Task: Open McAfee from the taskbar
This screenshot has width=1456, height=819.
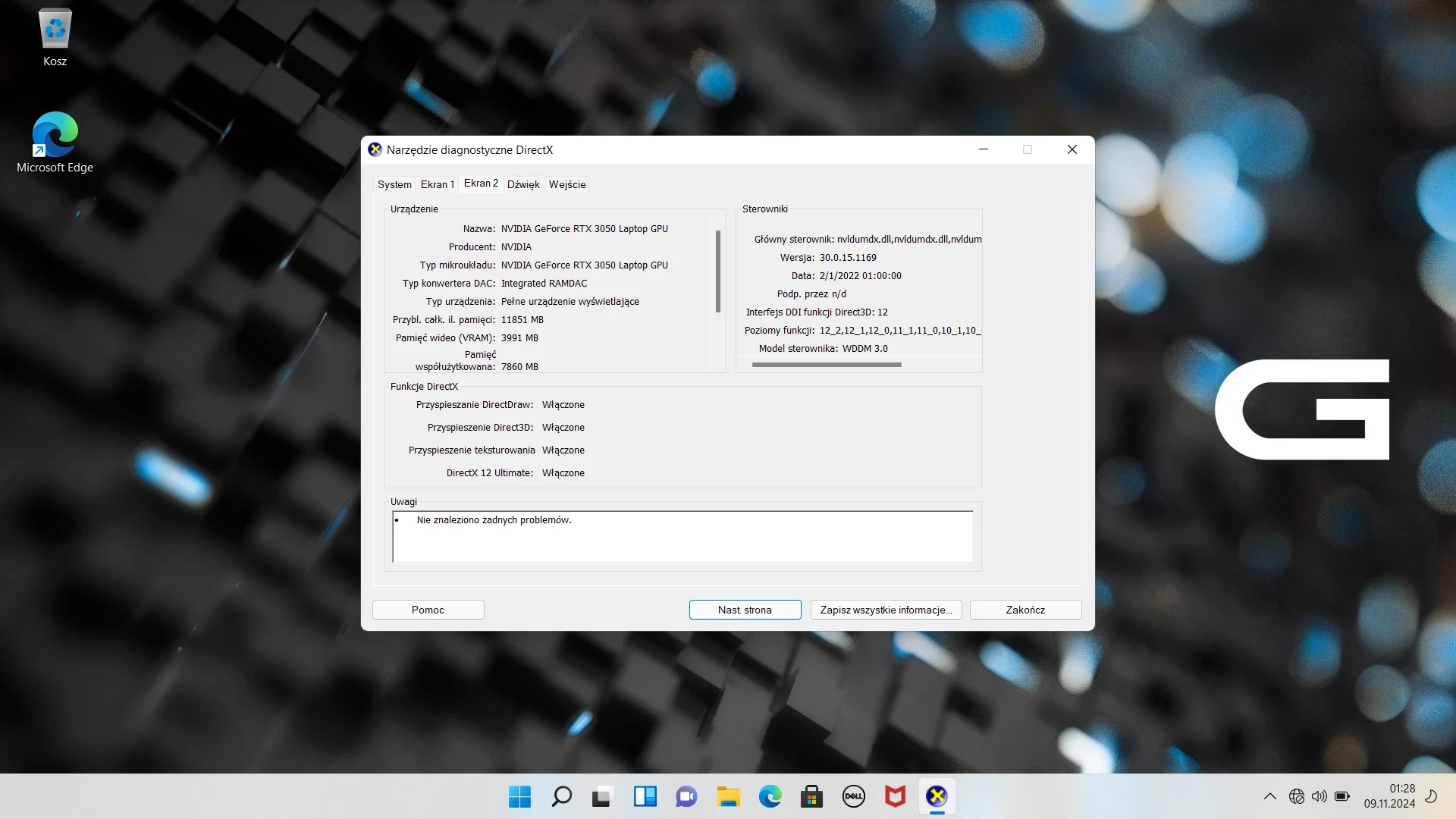Action: (x=895, y=797)
